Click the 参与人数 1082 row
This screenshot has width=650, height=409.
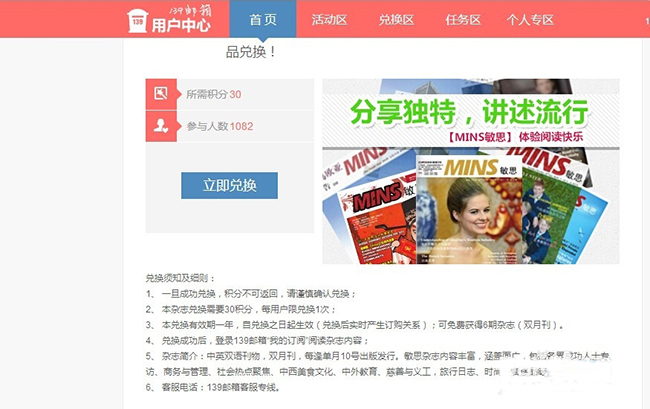coord(230,126)
